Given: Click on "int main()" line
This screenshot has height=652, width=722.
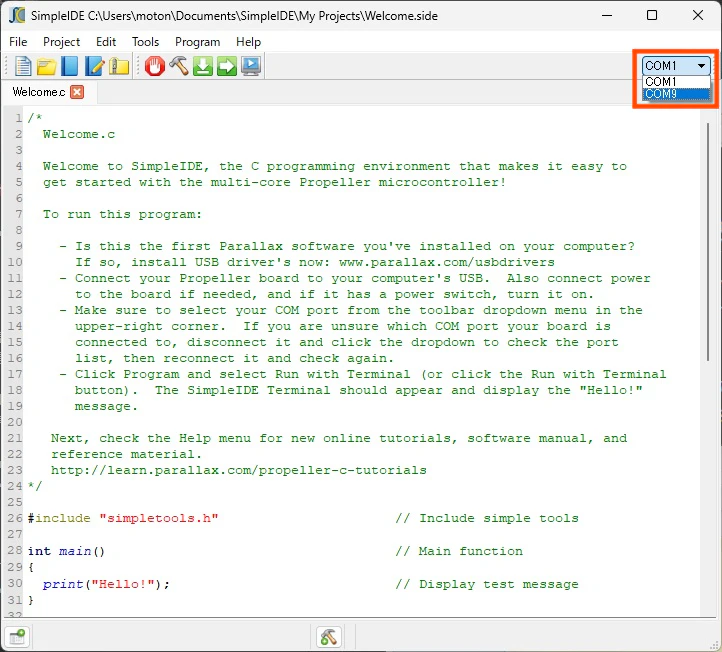Looking at the screenshot, I should tap(66, 551).
